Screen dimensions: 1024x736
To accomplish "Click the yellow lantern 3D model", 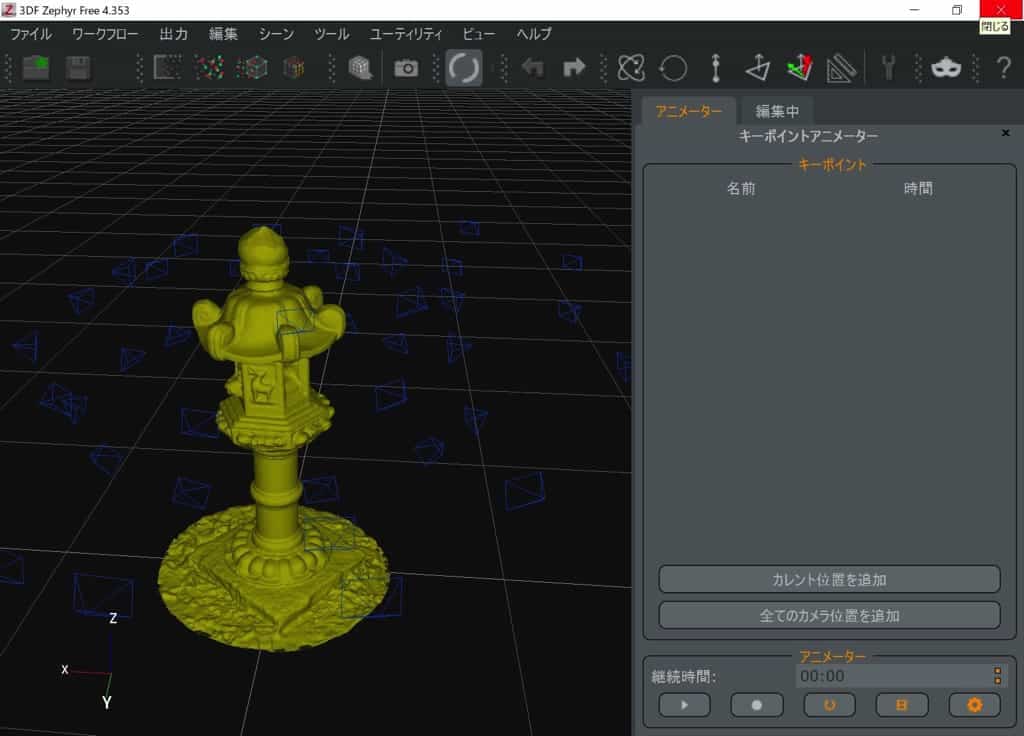I will pos(272,438).
